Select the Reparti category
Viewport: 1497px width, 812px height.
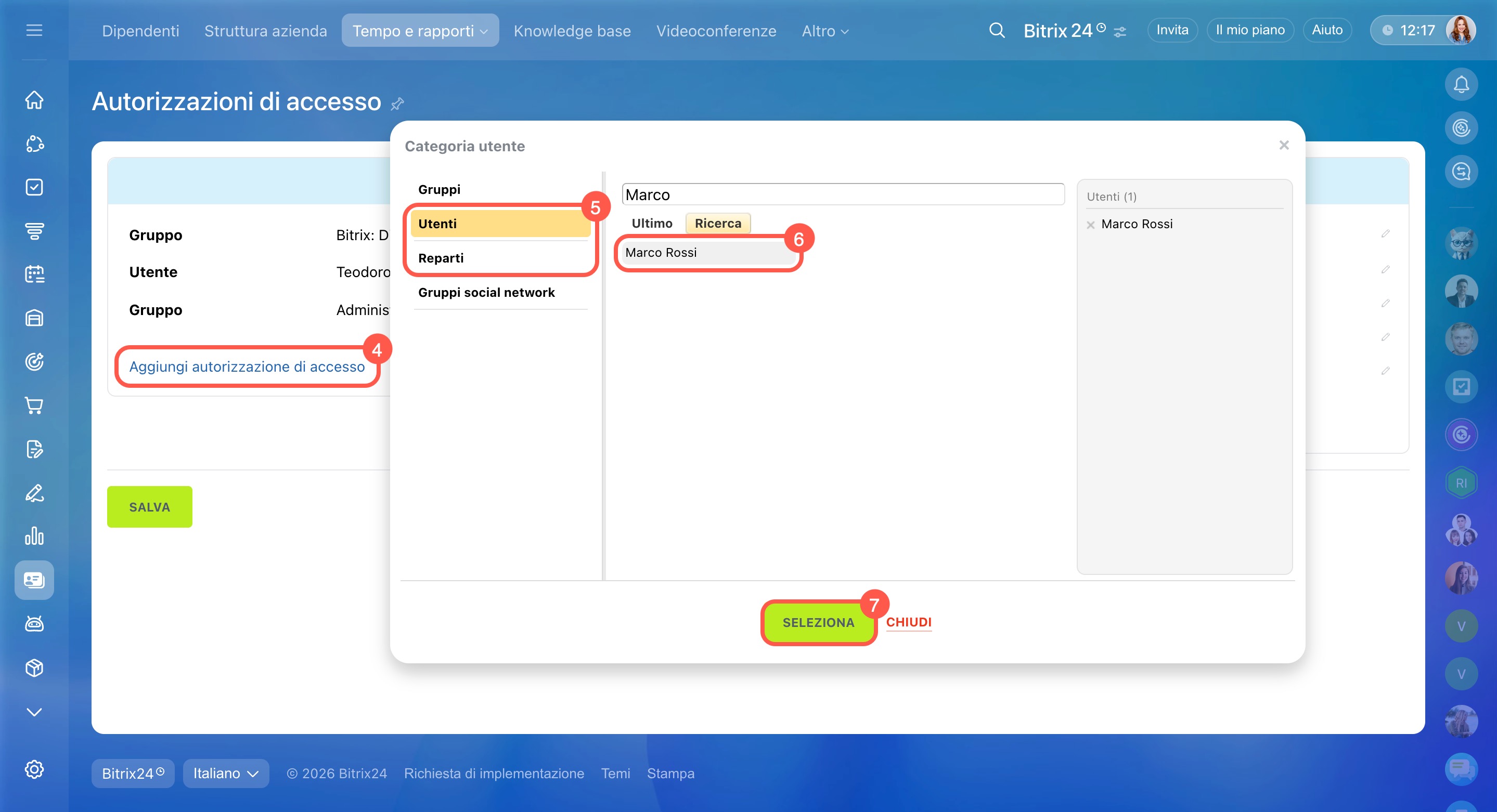click(x=441, y=258)
